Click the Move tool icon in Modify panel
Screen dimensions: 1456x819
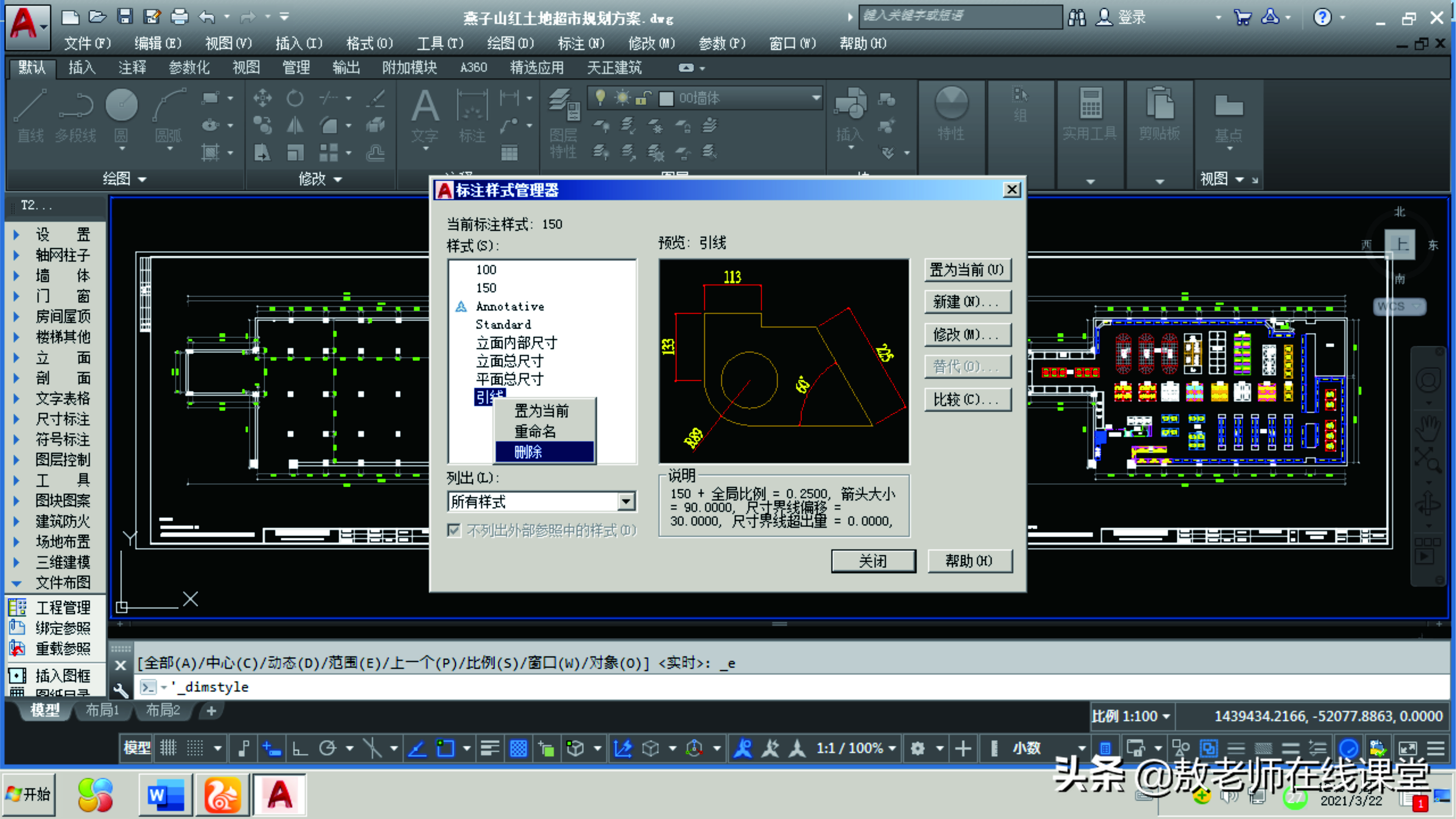pos(262,98)
